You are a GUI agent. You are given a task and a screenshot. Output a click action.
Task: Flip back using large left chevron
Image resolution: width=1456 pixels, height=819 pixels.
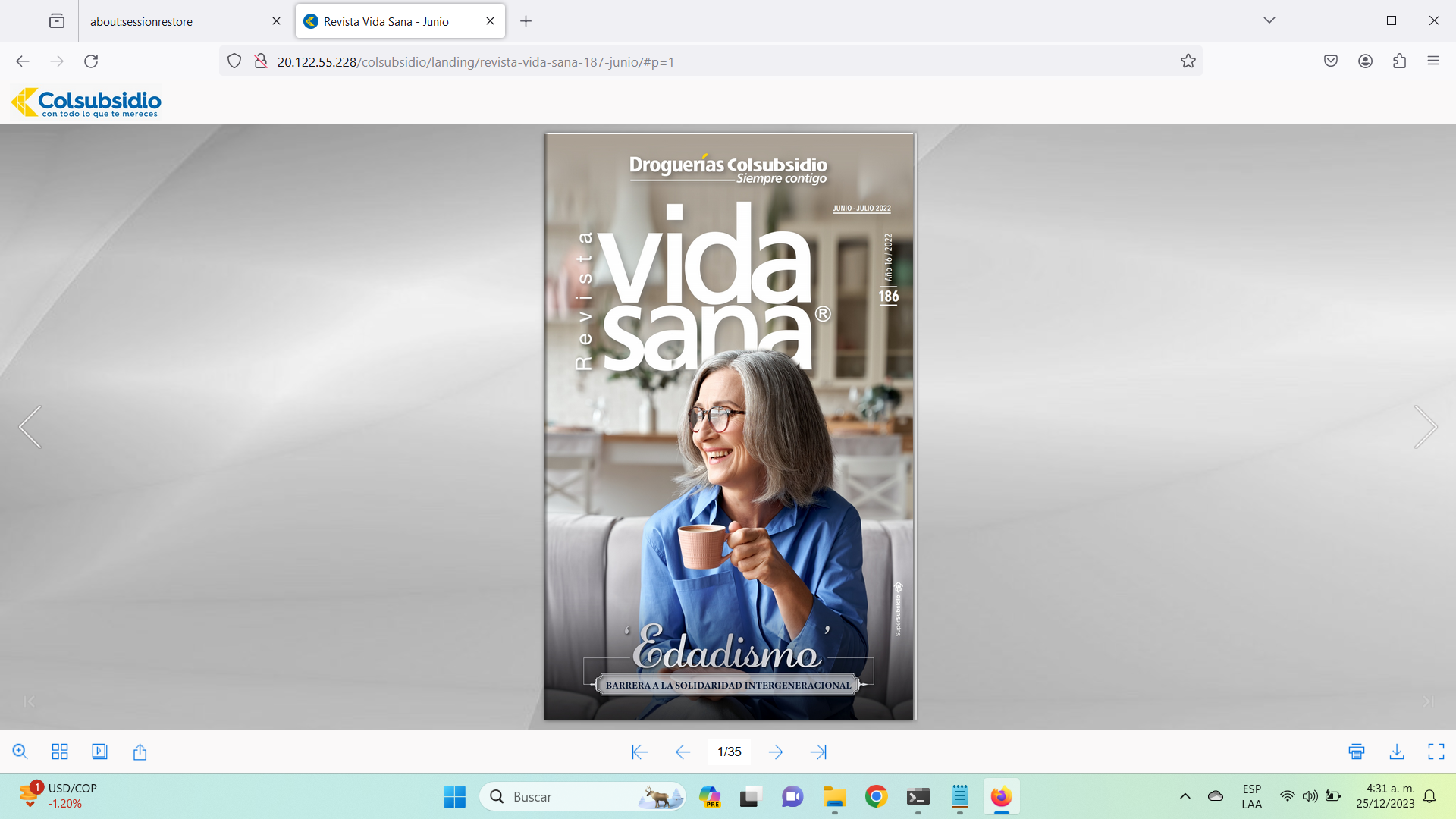(x=30, y=427)
